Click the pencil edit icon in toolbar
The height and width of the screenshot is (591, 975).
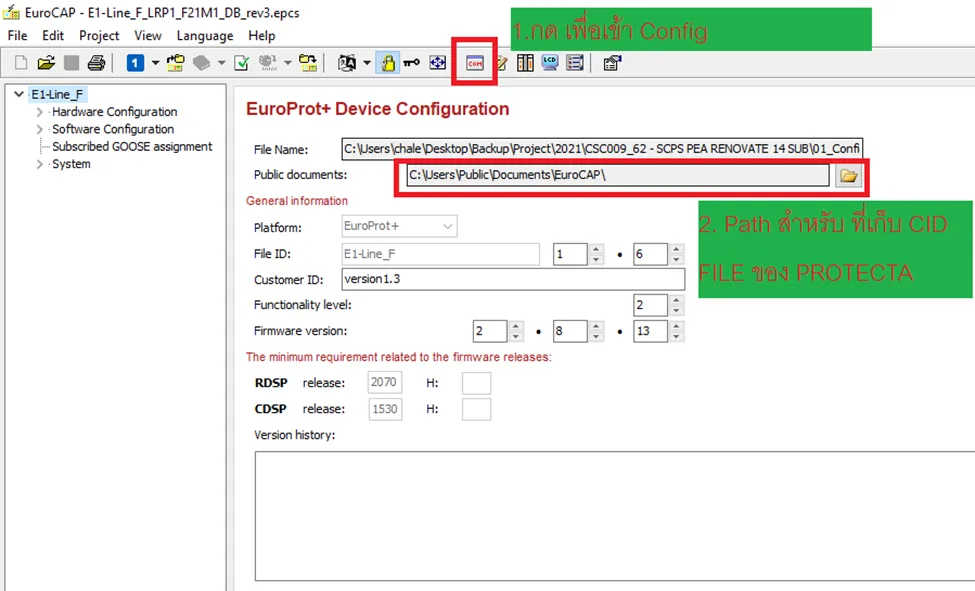pos(502,63)
